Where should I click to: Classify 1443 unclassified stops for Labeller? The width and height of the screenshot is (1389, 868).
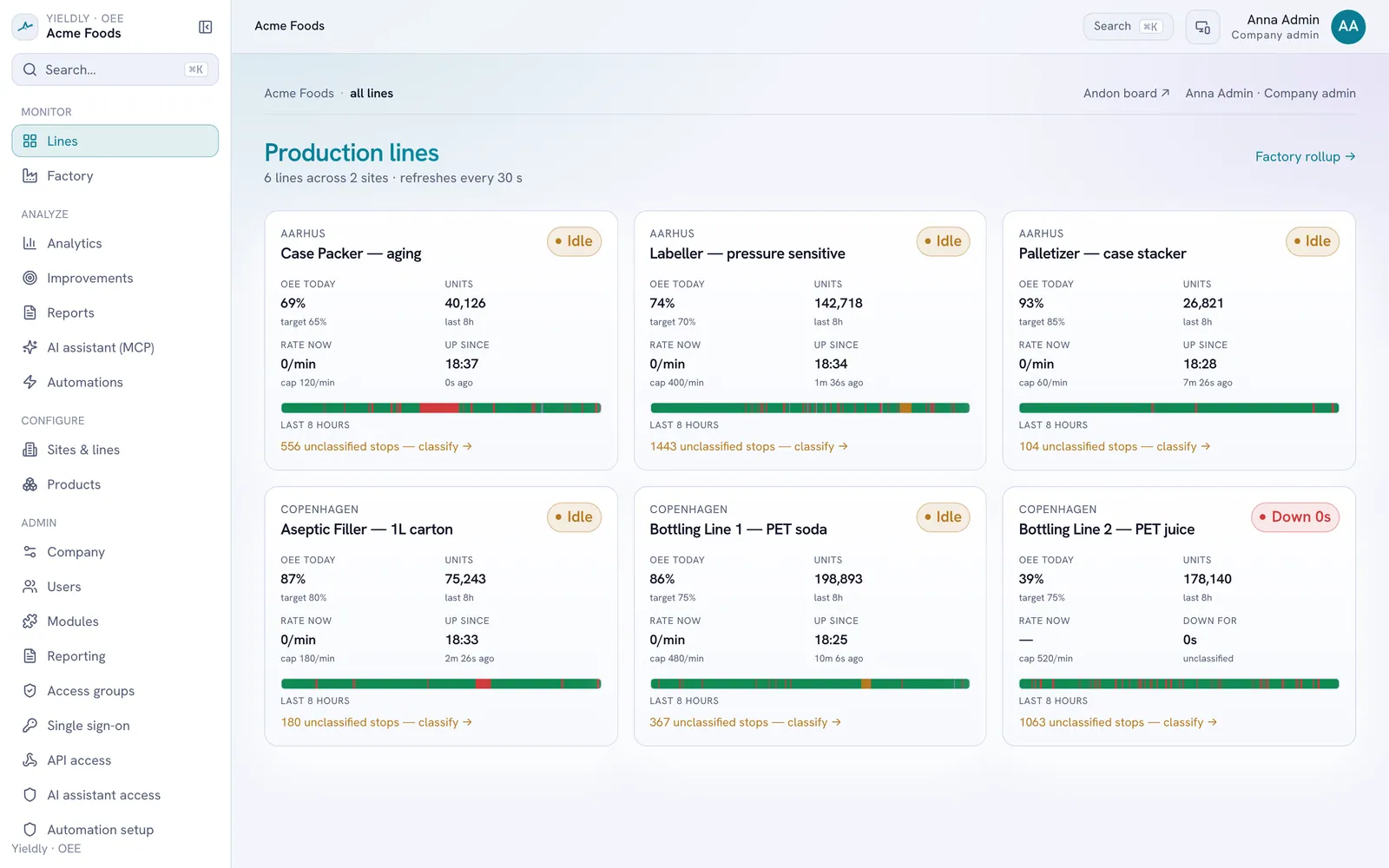(x=748, y=446)
